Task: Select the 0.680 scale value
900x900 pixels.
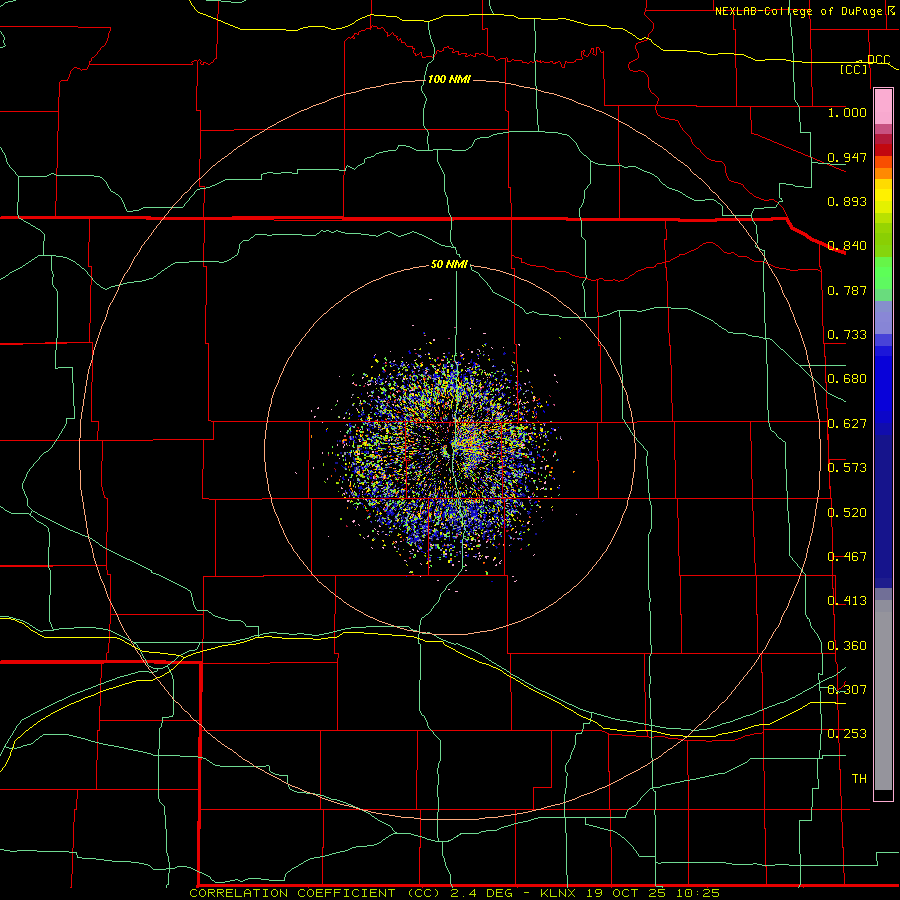Action: pos(847,379)
